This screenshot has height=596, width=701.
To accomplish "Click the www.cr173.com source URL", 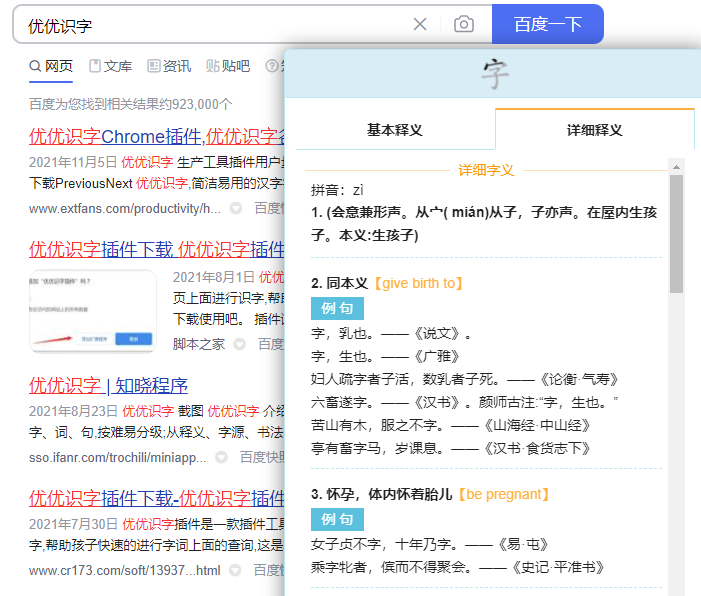I will click(x=125, y=570).
